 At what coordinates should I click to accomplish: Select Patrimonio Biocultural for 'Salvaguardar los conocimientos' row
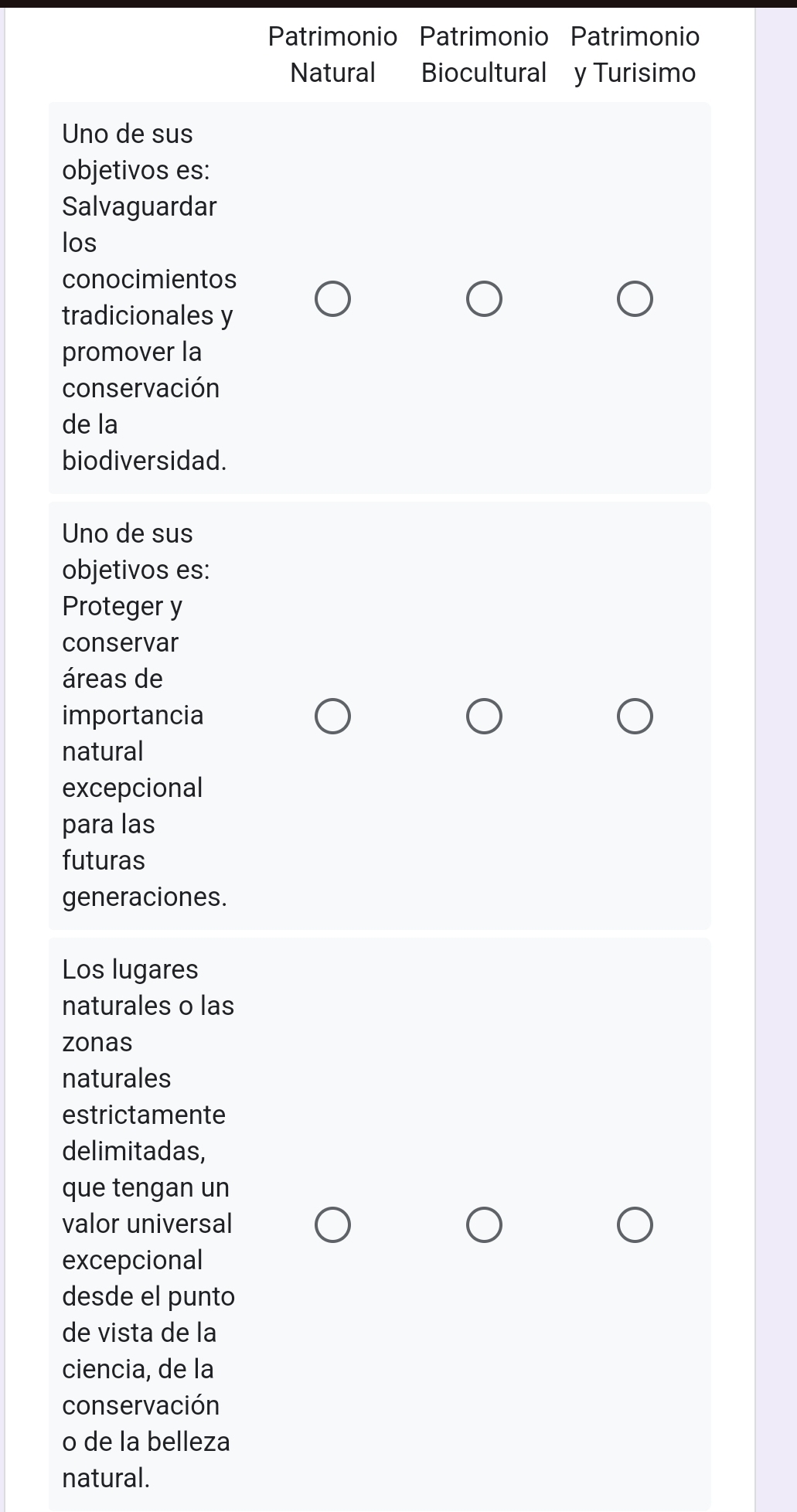(x=485, y=299)
